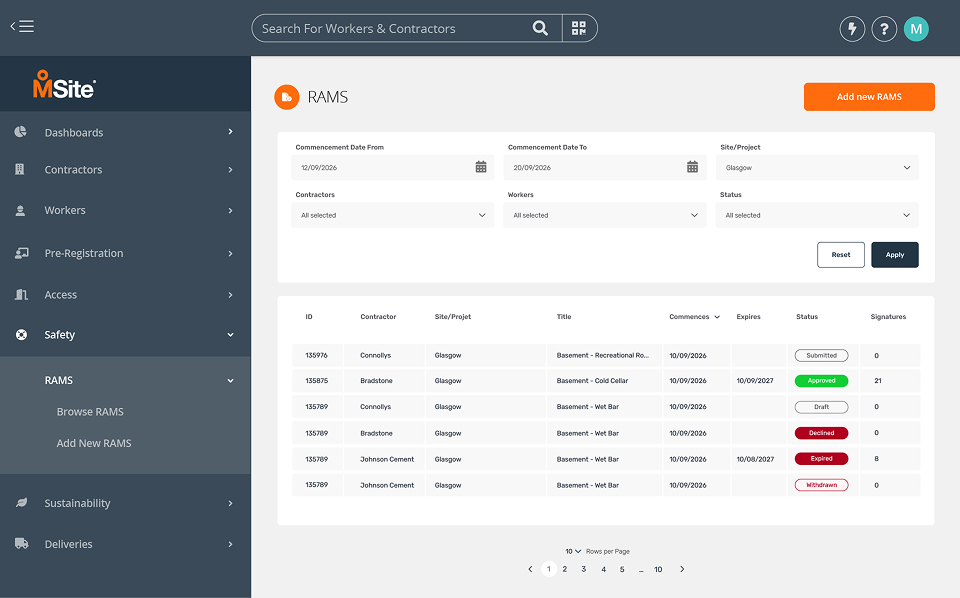
Task: Click the Approved status badge
Action: (821, 381)
